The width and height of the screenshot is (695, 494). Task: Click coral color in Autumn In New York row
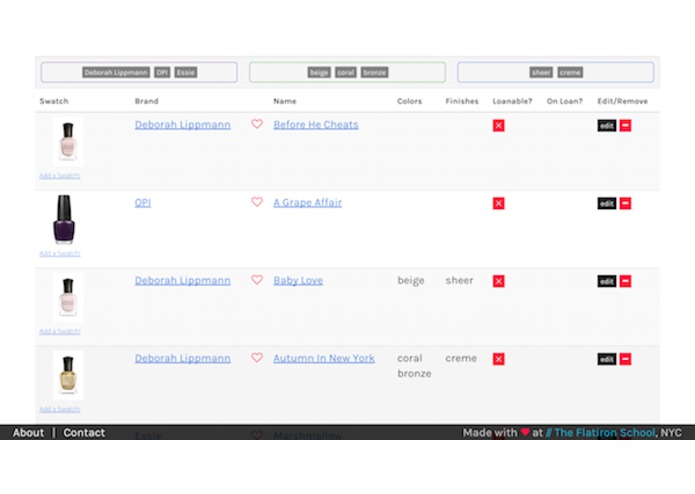pos(410,358)
